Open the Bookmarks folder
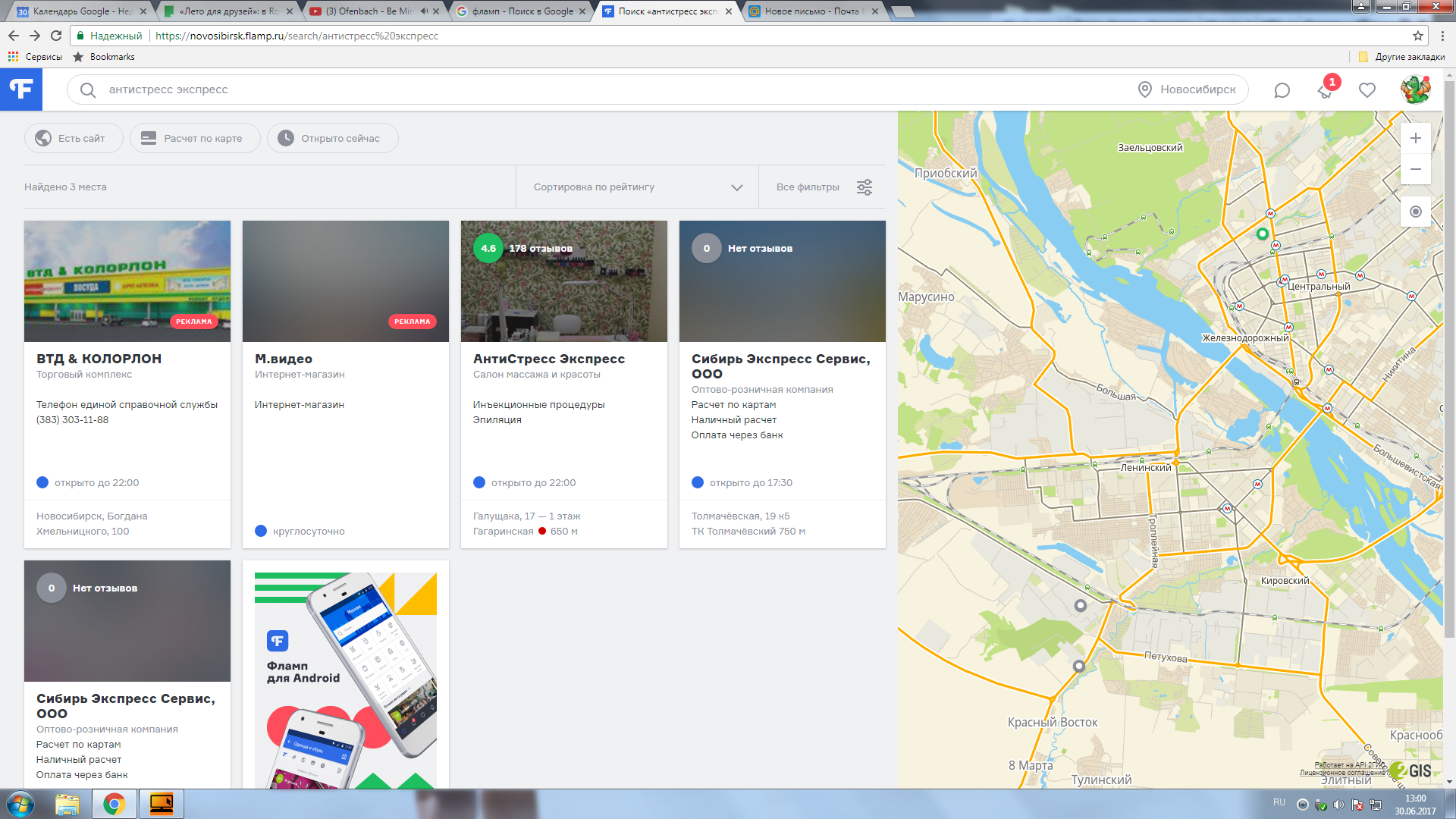The height and width of the screenshot is (819, 1456). point(104,57)
